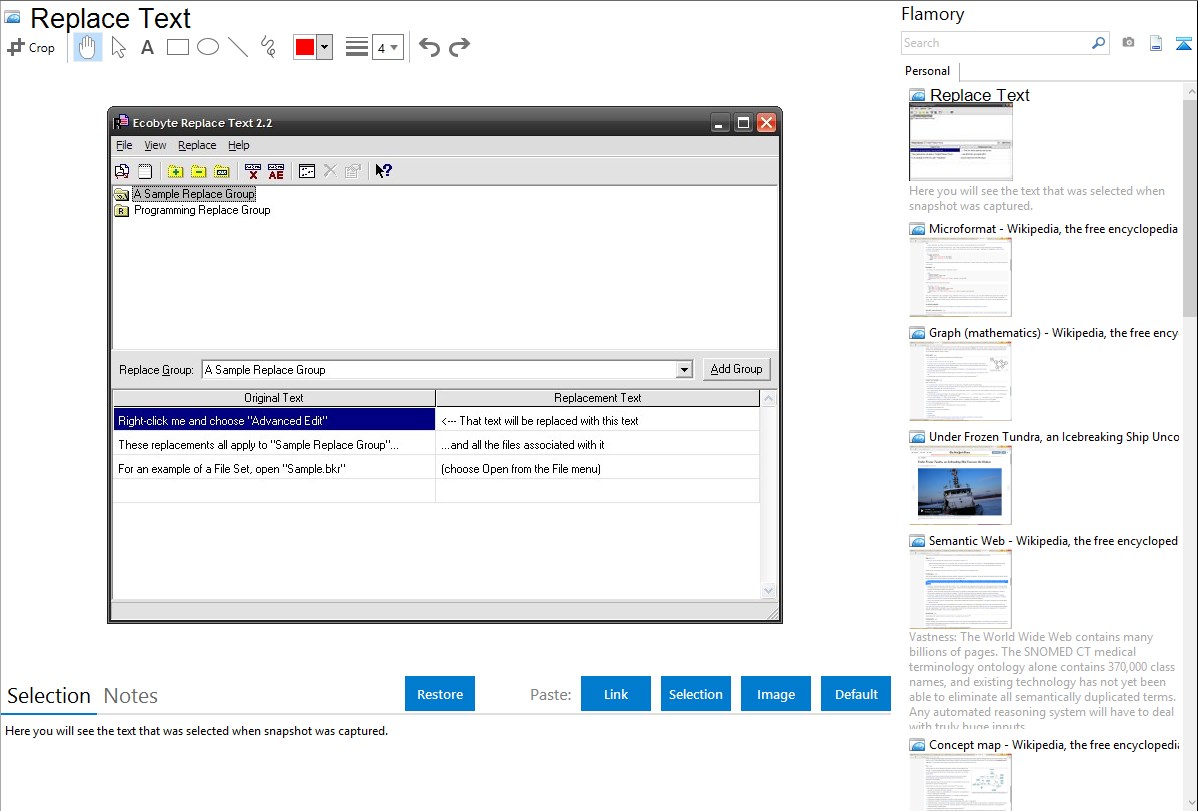
Task: Open the Replace Text snapshot thumbnail
Action: click(960, 142)
